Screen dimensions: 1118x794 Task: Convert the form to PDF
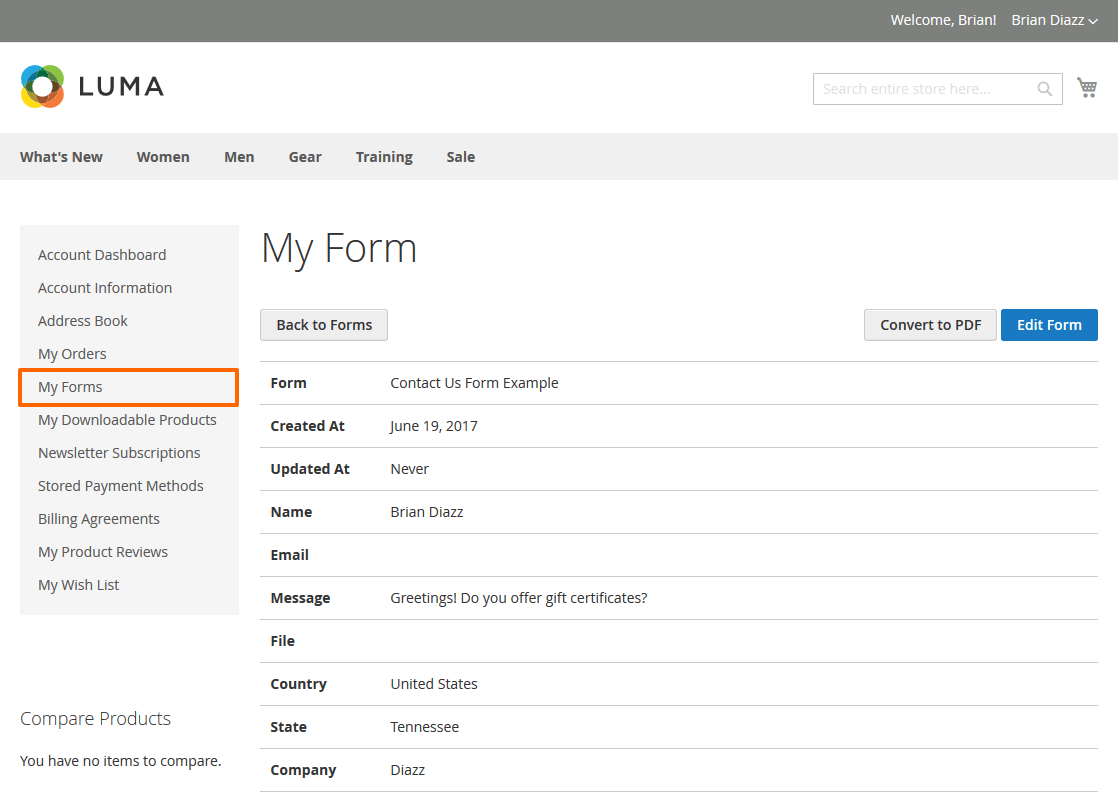point(930,325)
